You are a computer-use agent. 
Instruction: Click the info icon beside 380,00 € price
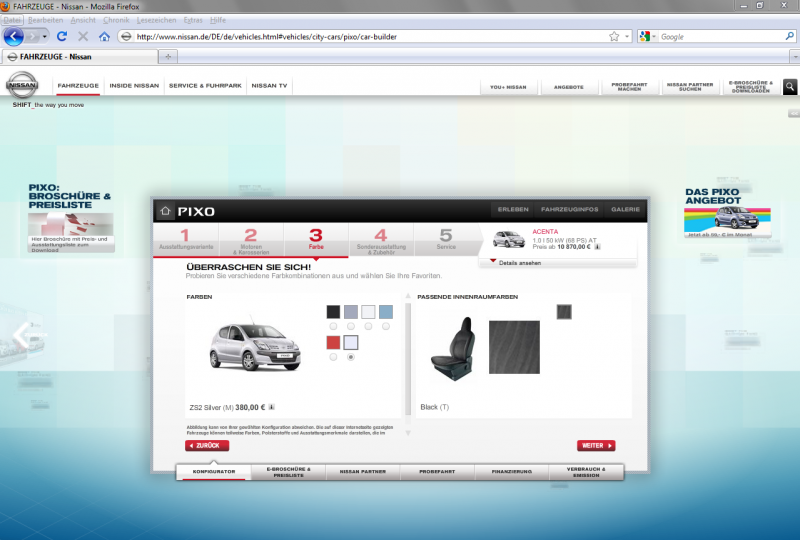(x=271, y=407)
